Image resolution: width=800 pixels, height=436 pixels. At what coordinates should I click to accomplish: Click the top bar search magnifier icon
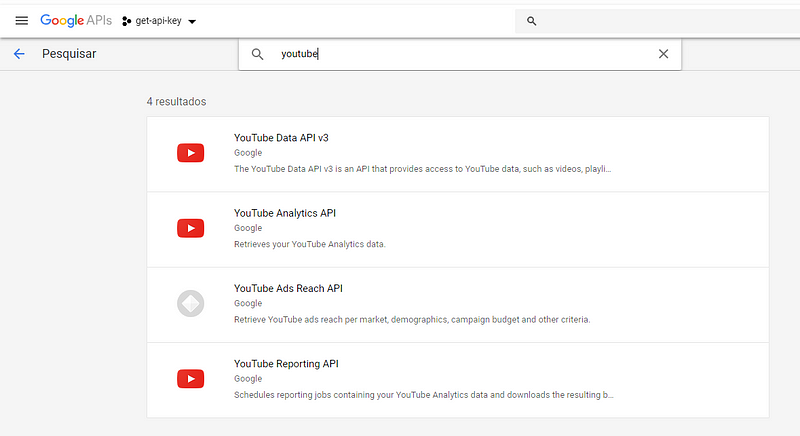[532, 21]
